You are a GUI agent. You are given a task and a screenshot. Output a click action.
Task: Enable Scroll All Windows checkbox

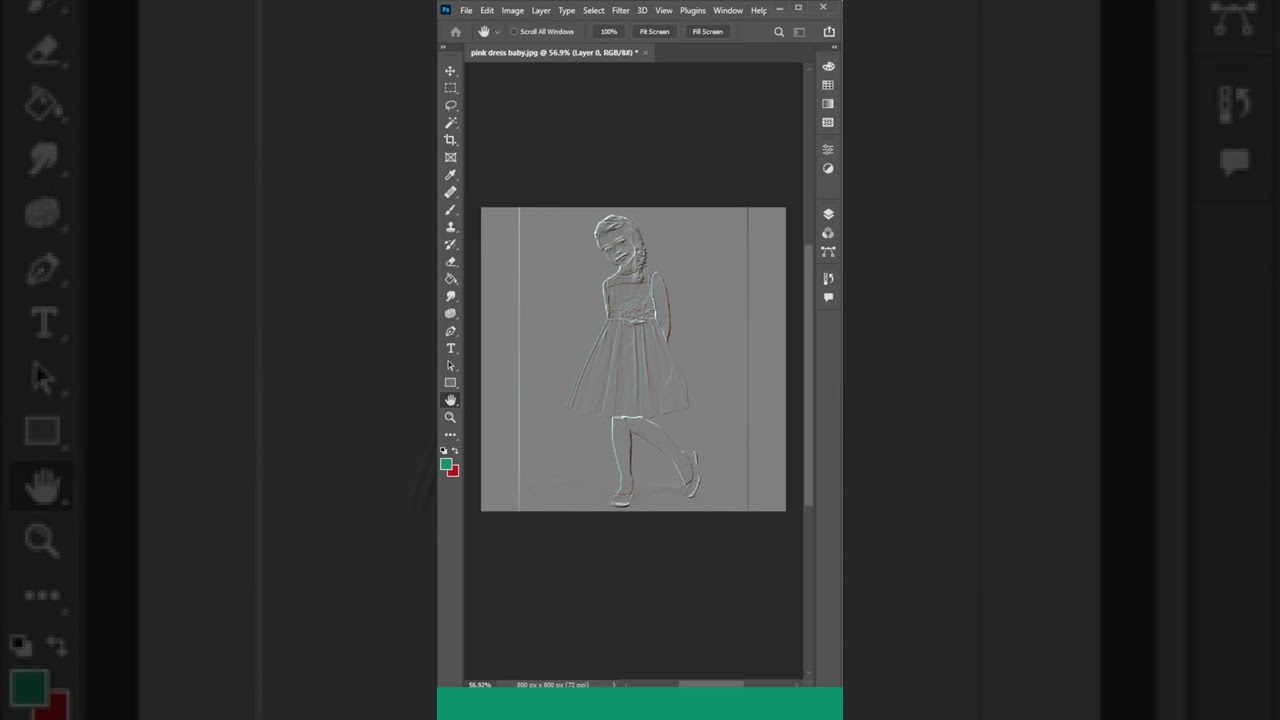coord(514,32)
